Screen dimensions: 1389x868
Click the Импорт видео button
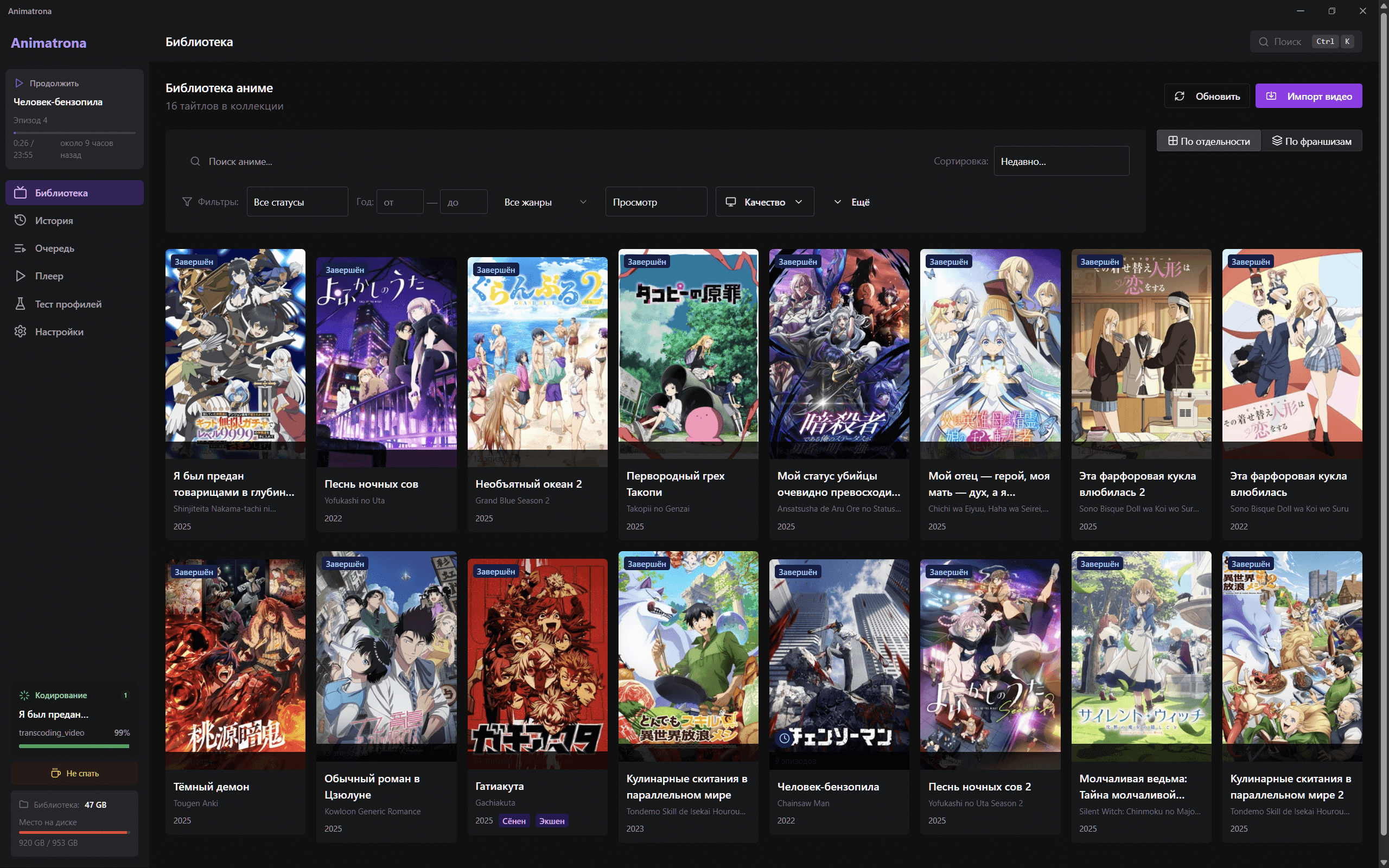[1308, 97]
